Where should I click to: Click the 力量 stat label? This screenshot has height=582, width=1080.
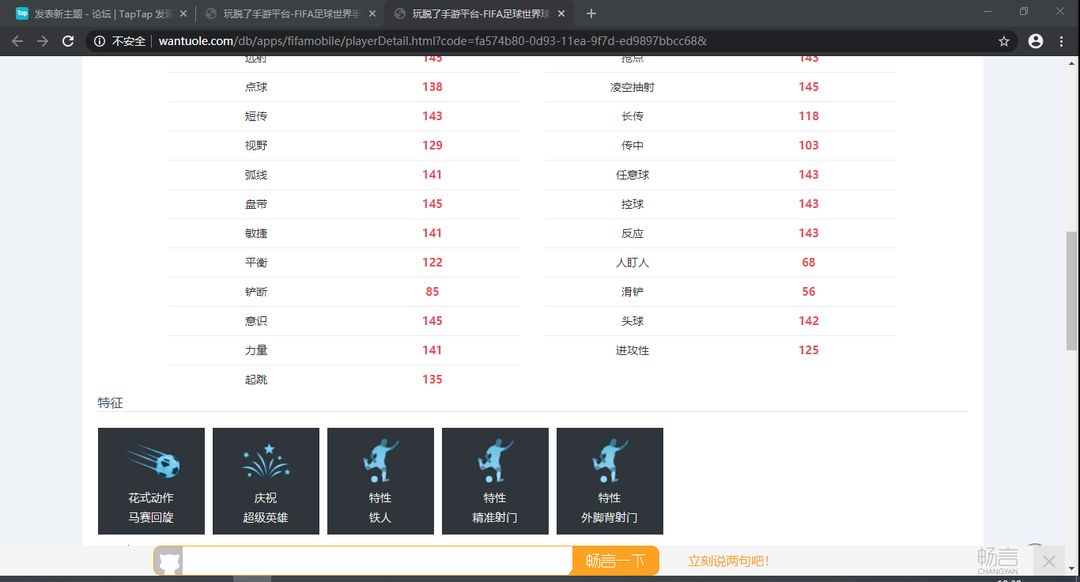(x=256, y=350)
